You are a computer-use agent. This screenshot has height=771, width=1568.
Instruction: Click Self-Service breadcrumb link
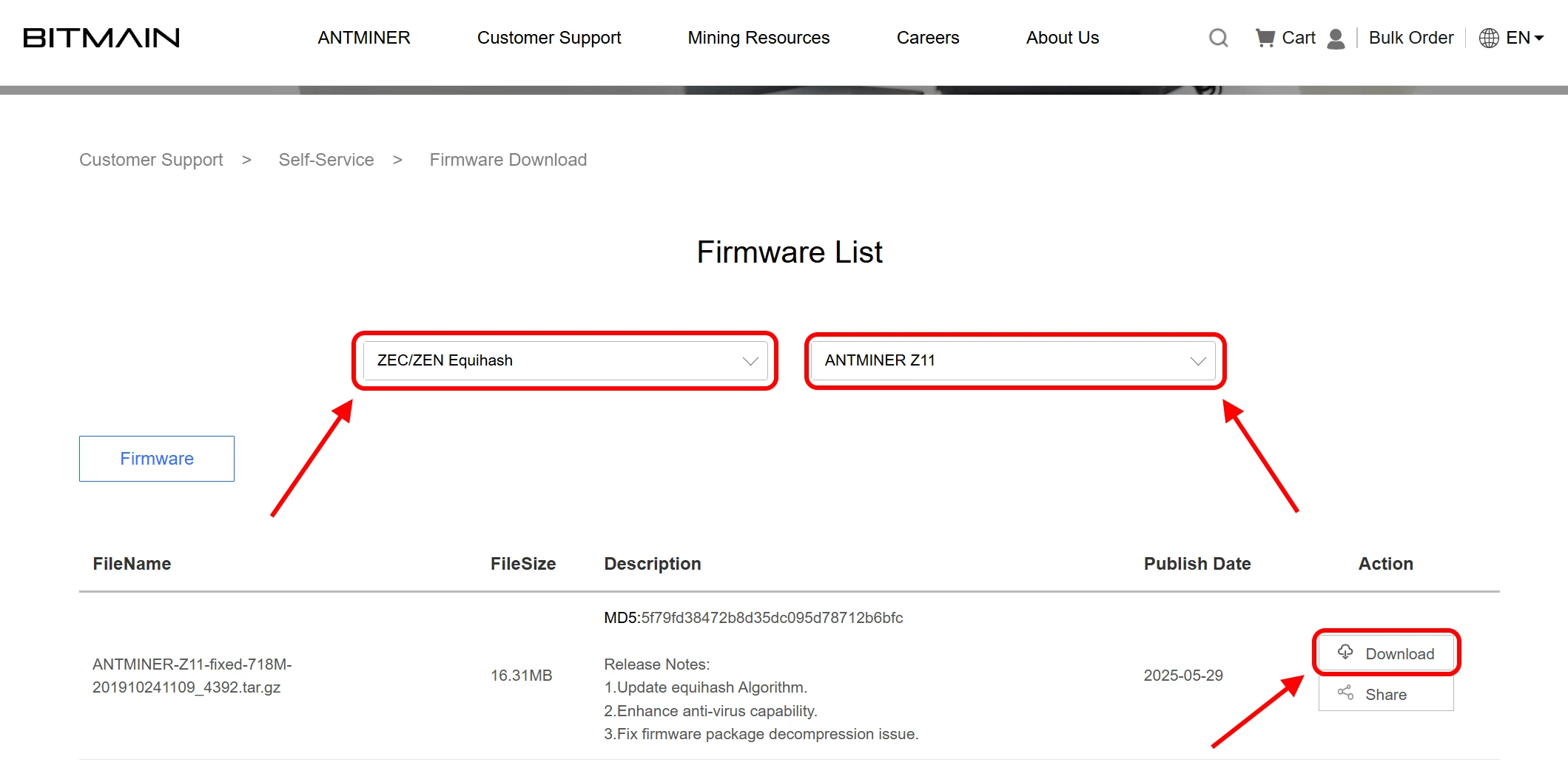[x=326, y=160]
